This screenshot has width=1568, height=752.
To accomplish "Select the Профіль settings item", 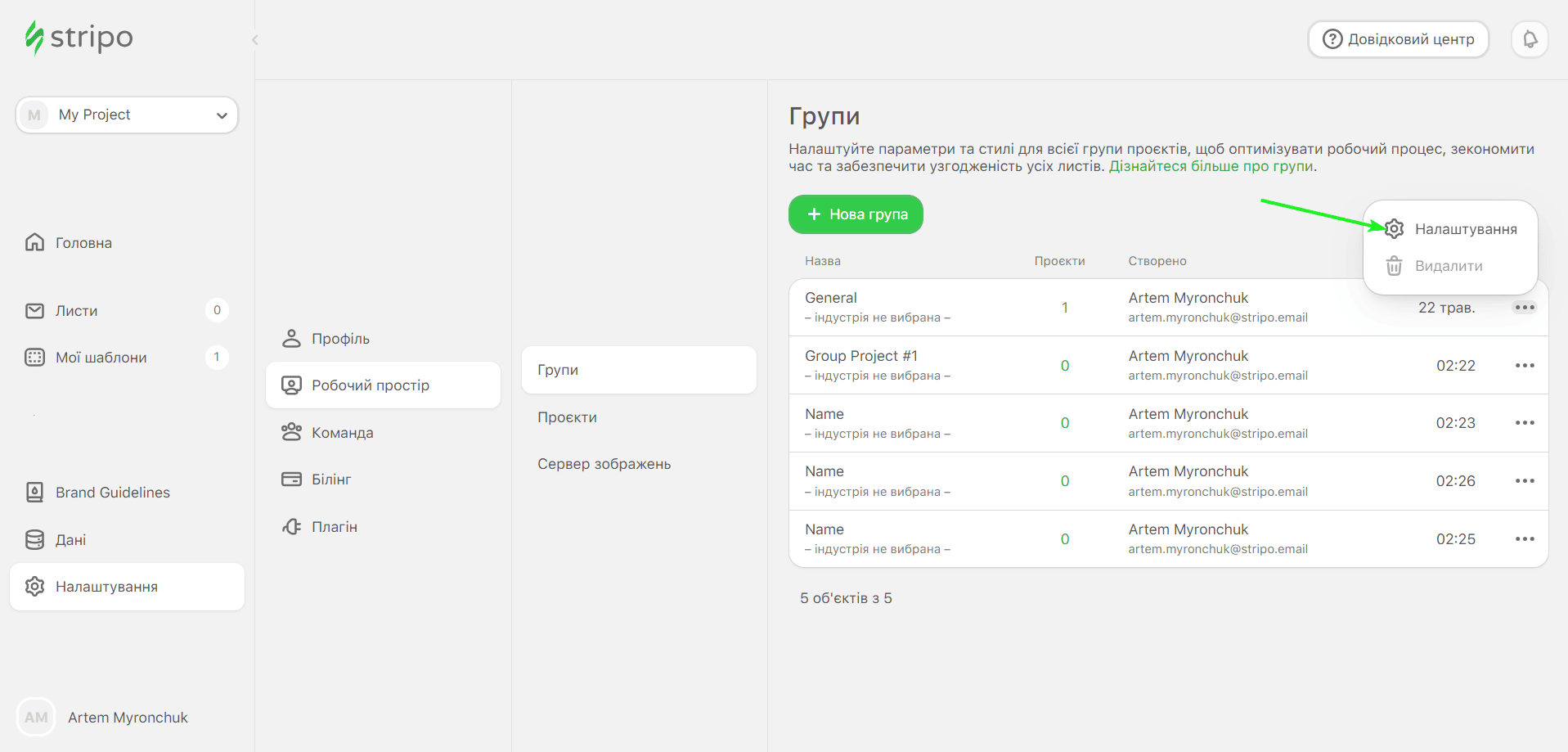I will point(340,339).
